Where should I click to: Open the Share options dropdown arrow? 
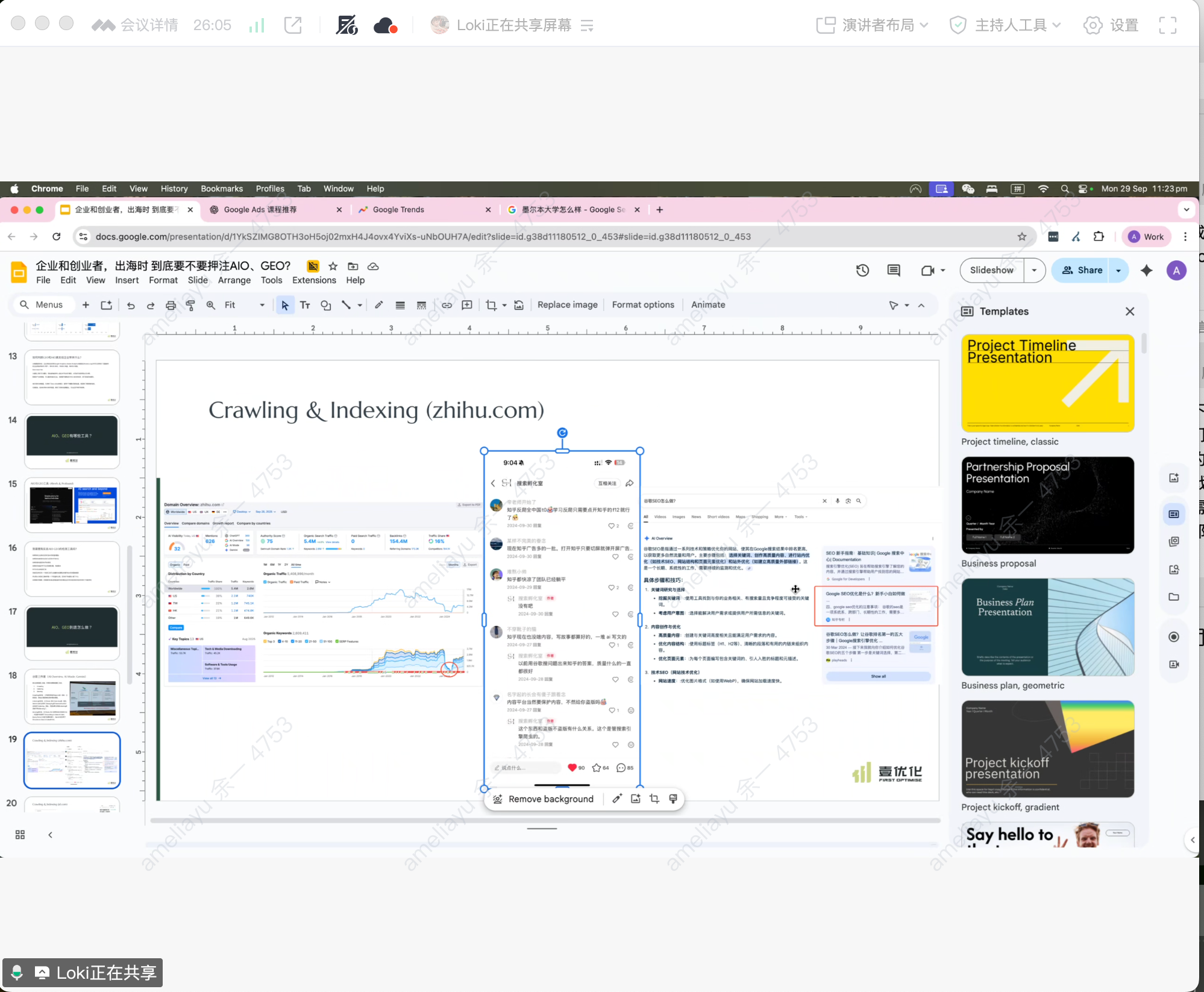pyautogui.click(x=1118, y=271)
